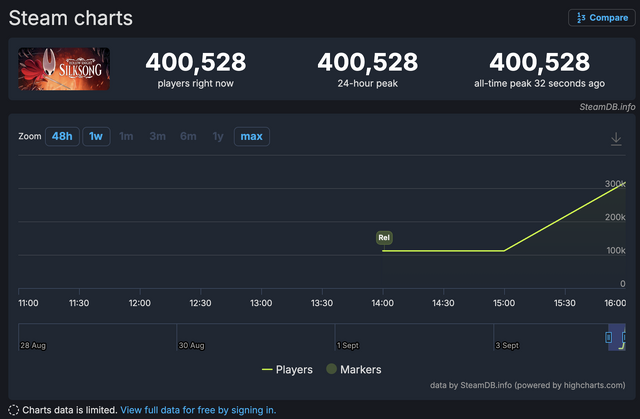The height and width of the screenshot is (419, 640).
Task: Toggle the Markers series in legend
Action: coord(354,370)
